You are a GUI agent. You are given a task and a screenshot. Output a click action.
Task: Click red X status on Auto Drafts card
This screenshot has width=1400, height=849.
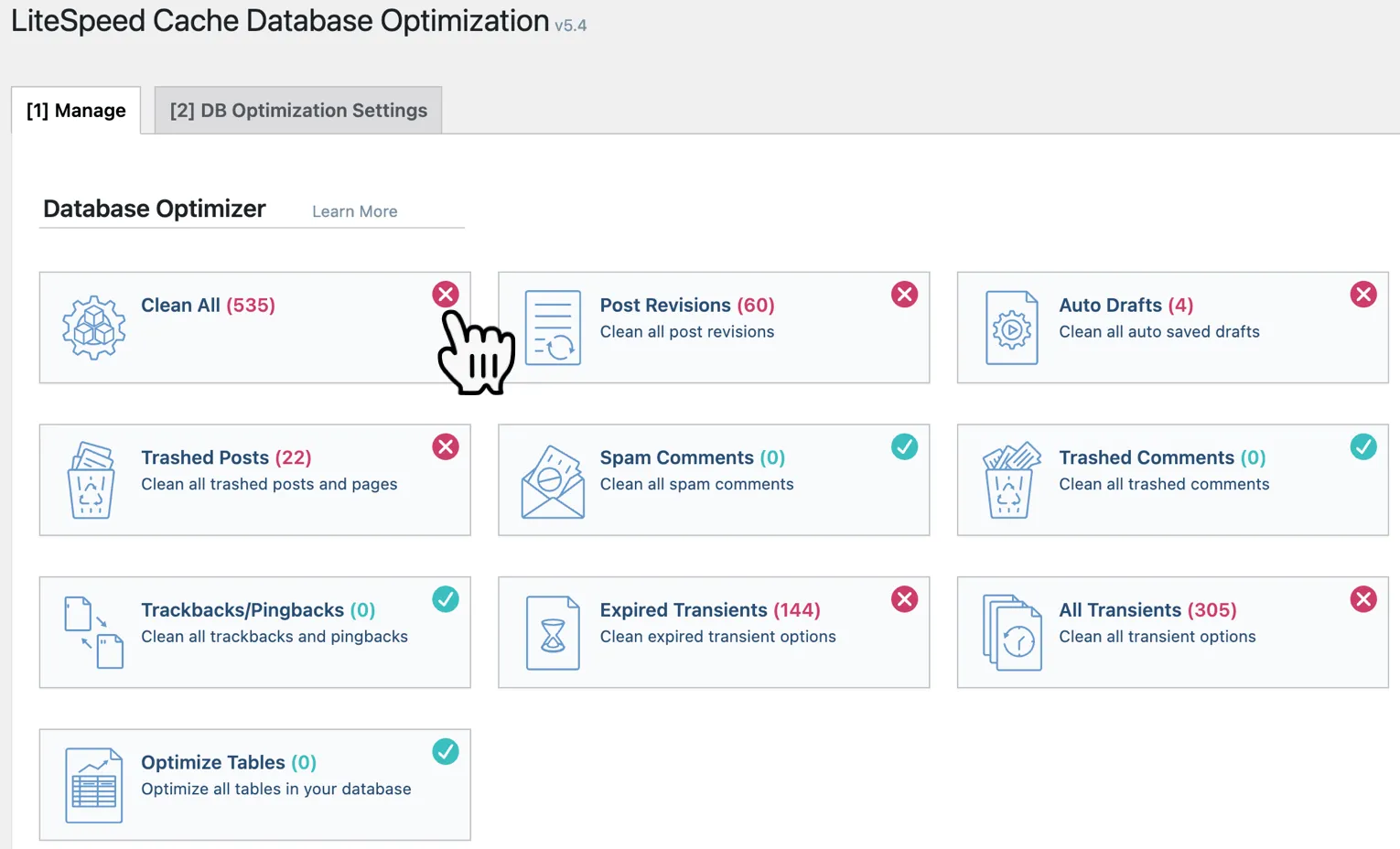(x=1363, y=295)
